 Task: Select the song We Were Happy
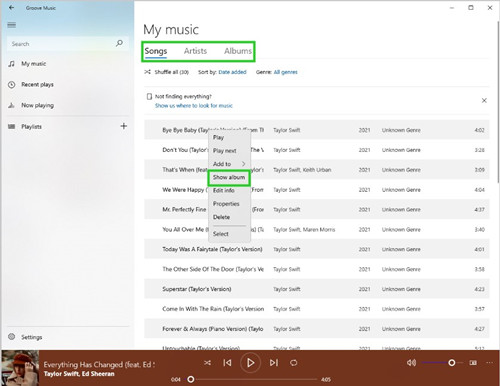tap(317, 190)
